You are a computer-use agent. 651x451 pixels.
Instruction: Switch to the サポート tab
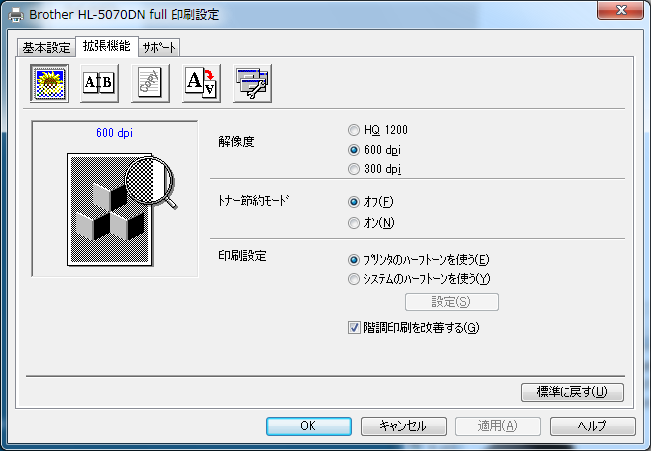[x=159, y=47]
